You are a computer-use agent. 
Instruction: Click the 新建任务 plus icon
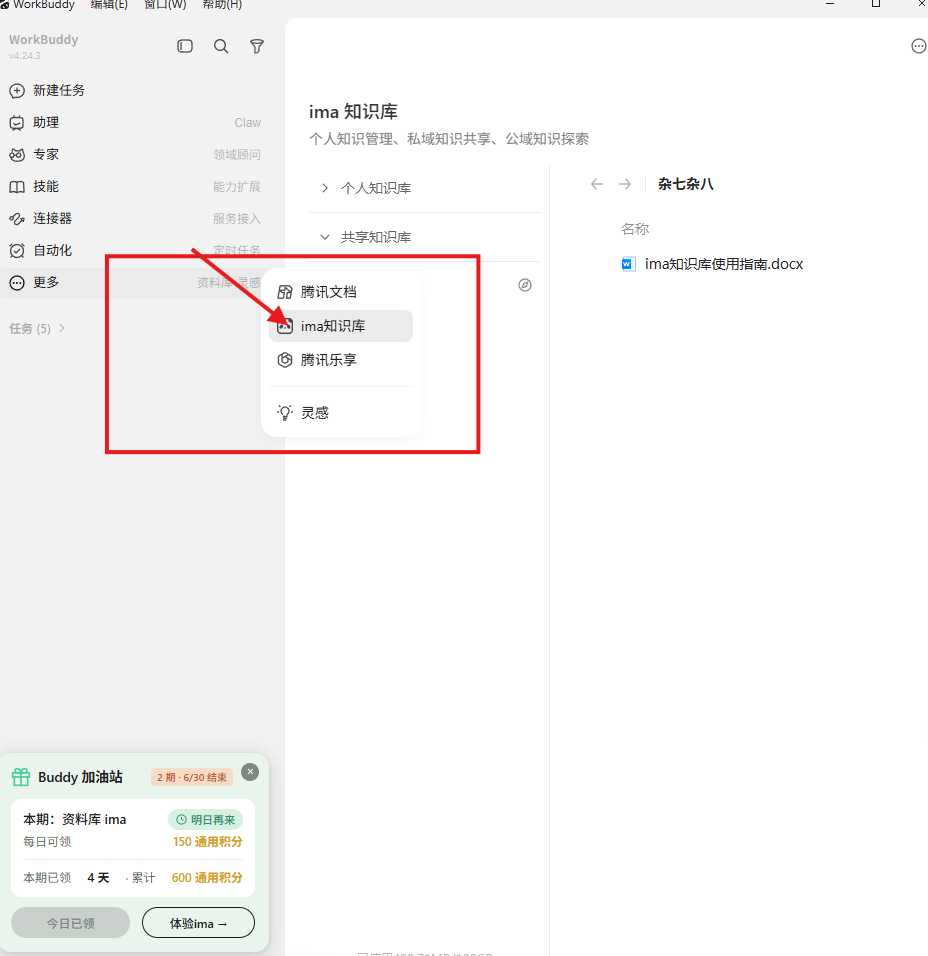(17, 91)
